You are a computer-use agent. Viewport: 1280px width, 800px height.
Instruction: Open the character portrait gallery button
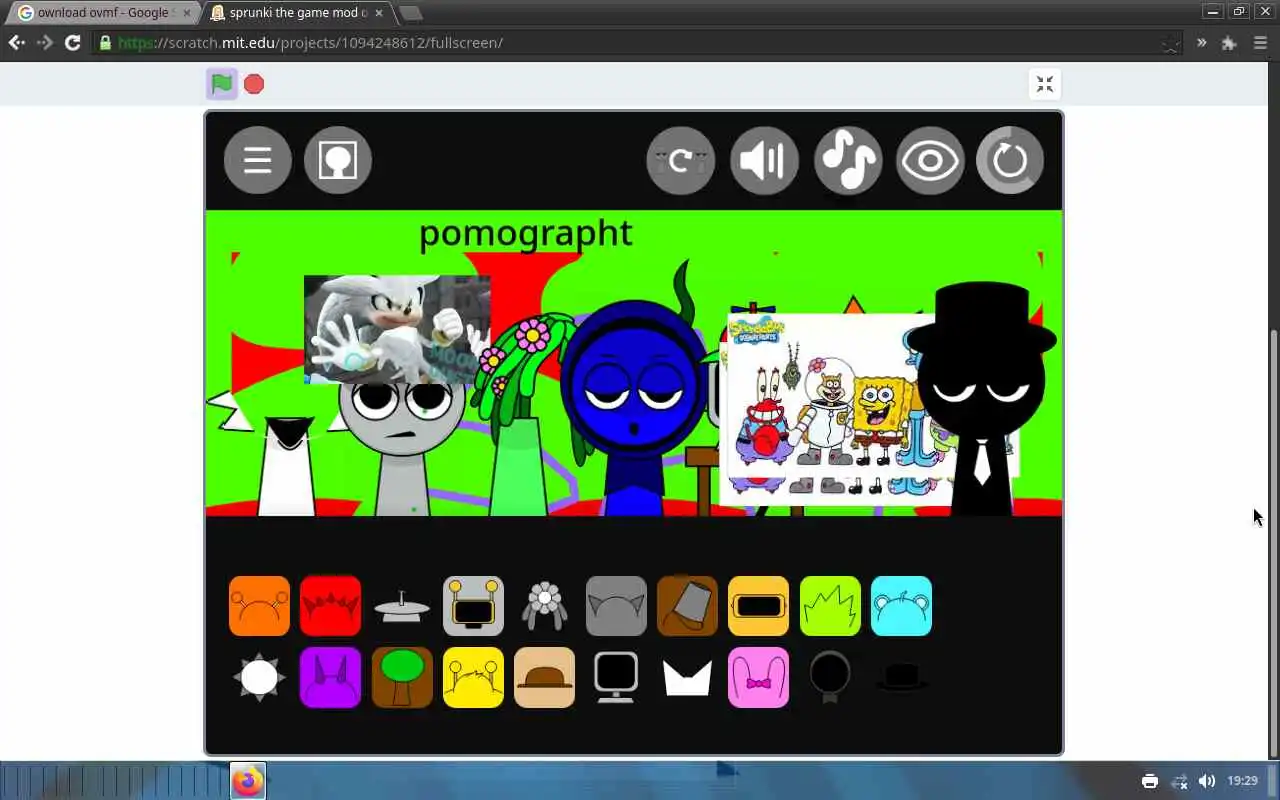(x=338, y=160)
